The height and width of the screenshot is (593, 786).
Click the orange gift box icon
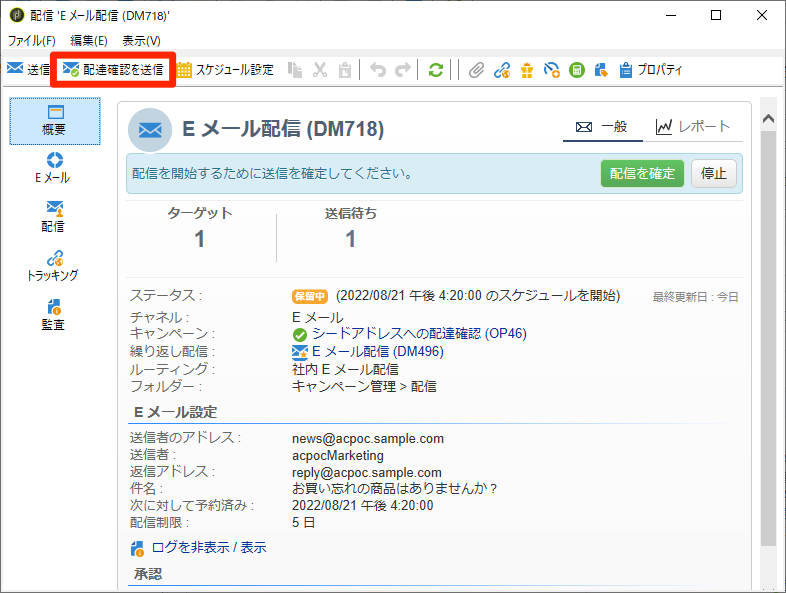527,70
